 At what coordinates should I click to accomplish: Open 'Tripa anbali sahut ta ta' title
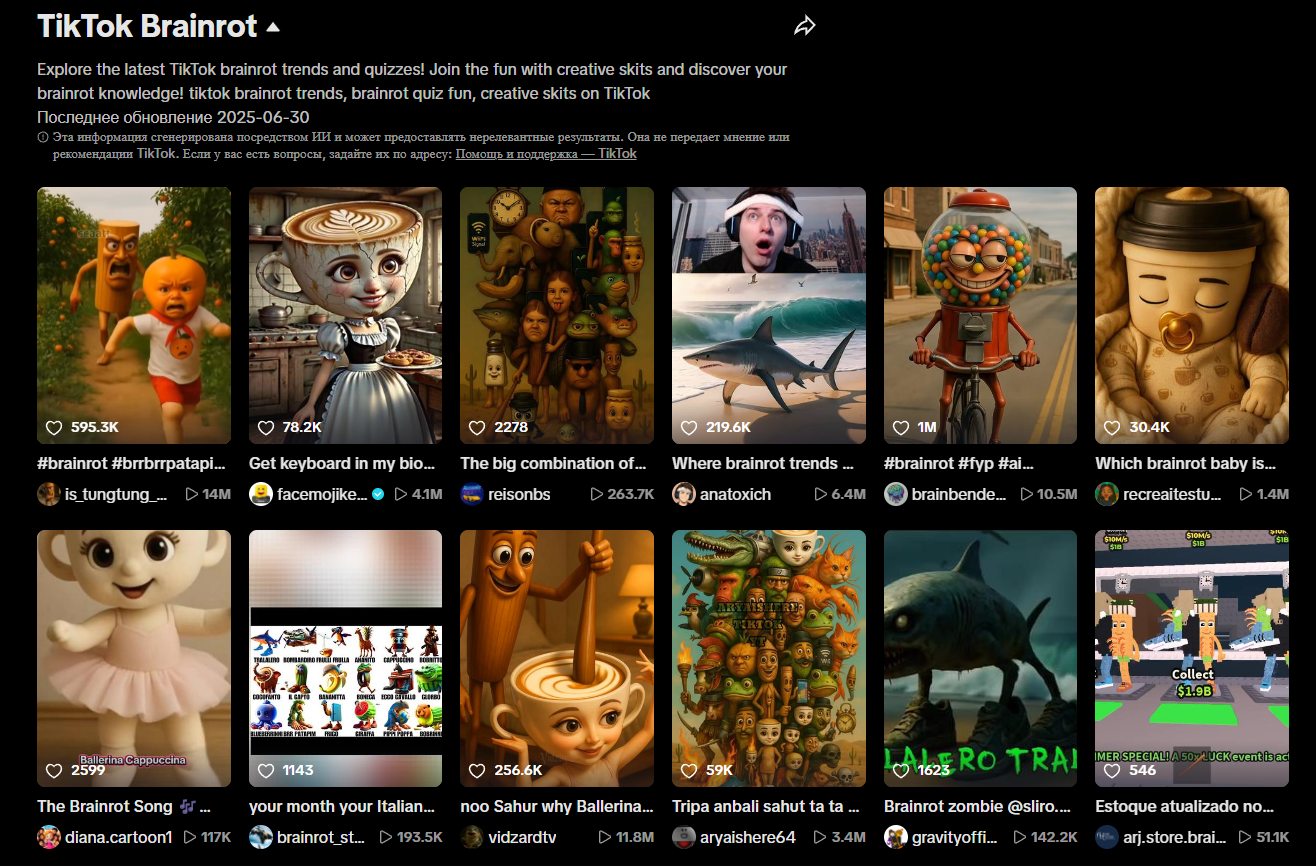click(766, 806)
